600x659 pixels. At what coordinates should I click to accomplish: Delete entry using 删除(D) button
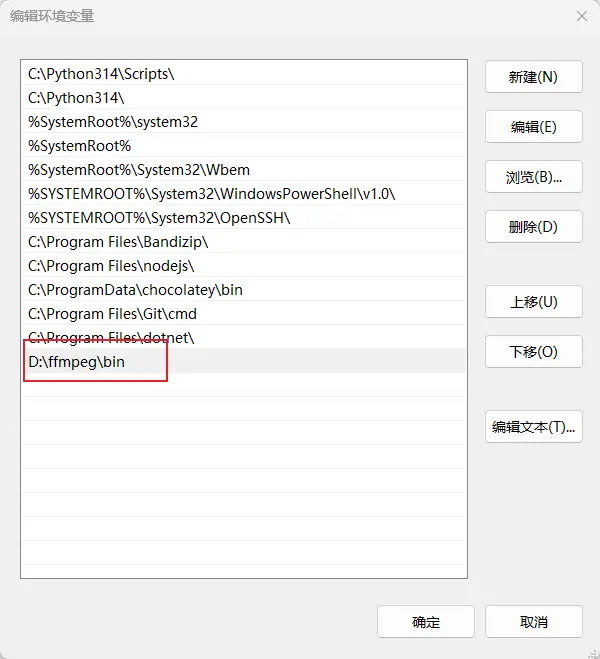[x=533, y=227]
